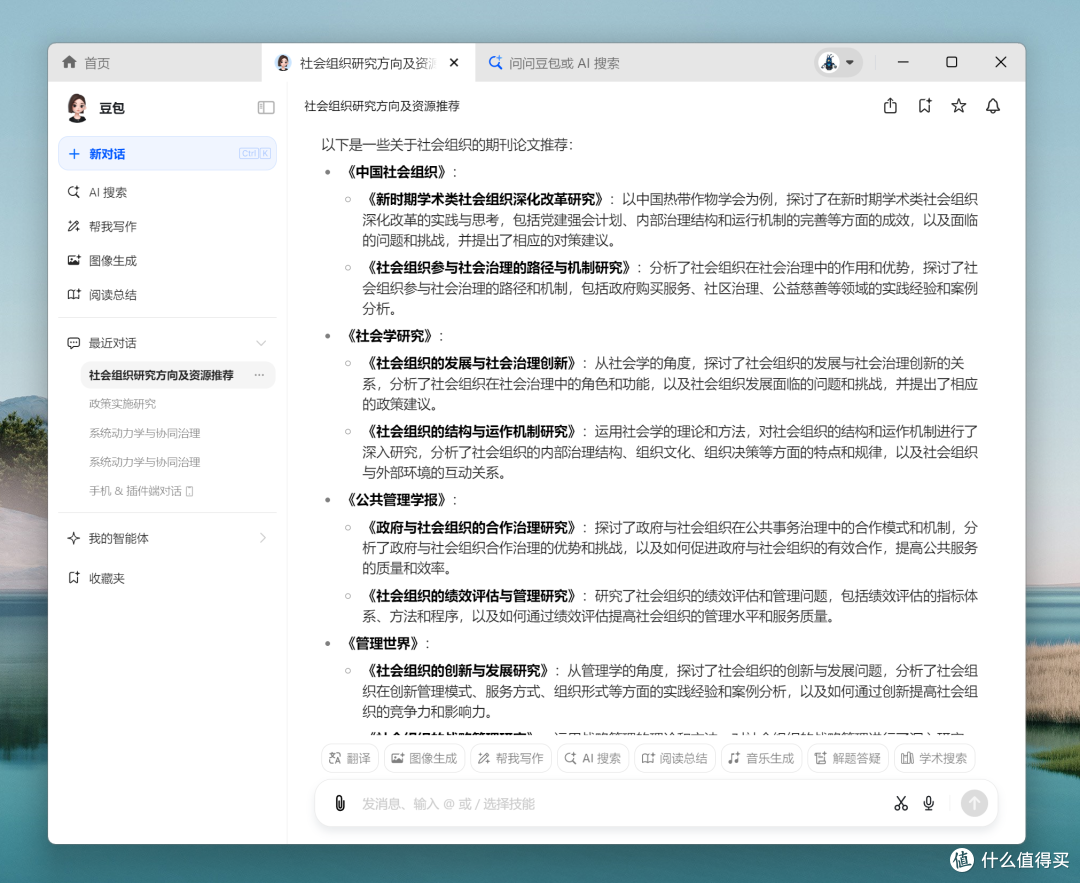1080x883 pixels.
Task: Click the 帮我写作 skill chip above input
Action: click(x=511, y=758)
